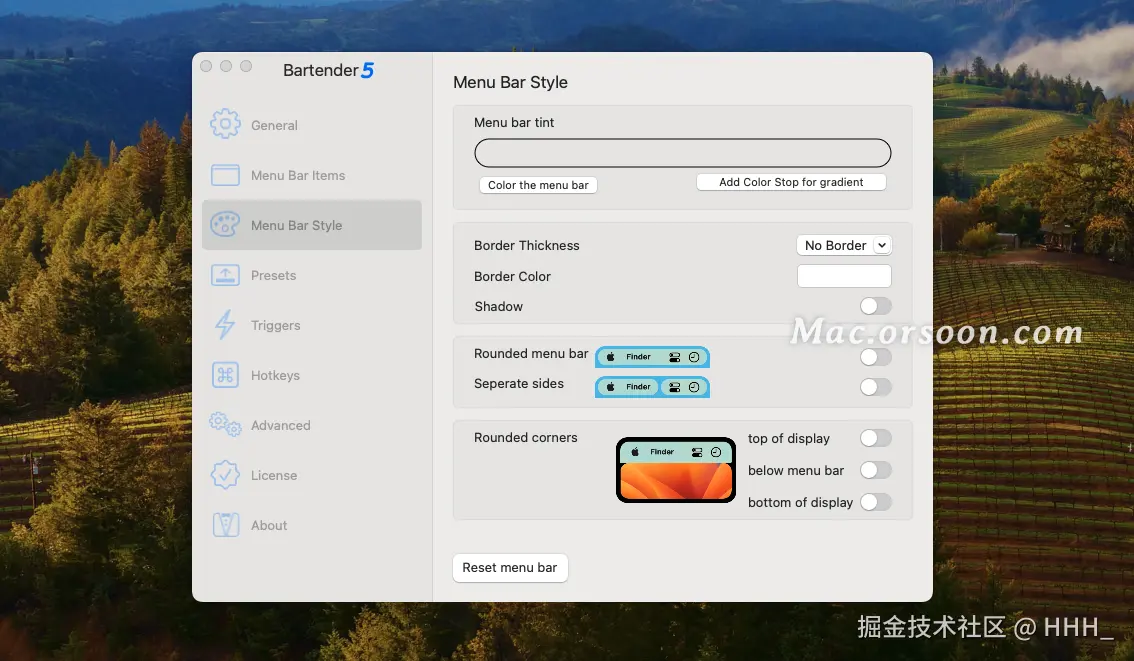Screen dimensions: 1134x661
Task: Open the Border Thickness No Border dropdown
Action: pyautogui.click(x=844, y=245)
